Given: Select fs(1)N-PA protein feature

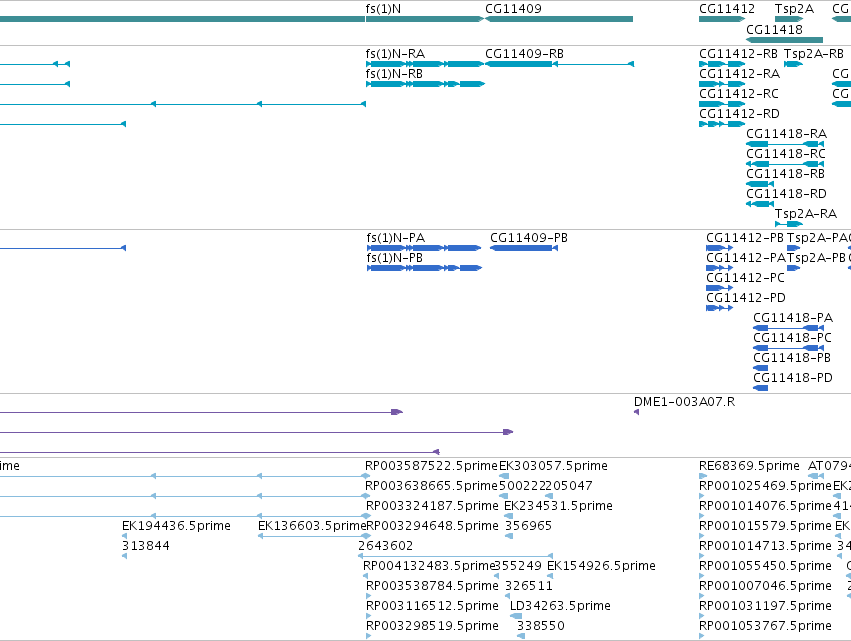Looking at the screenshot, I should coord(424,248).
